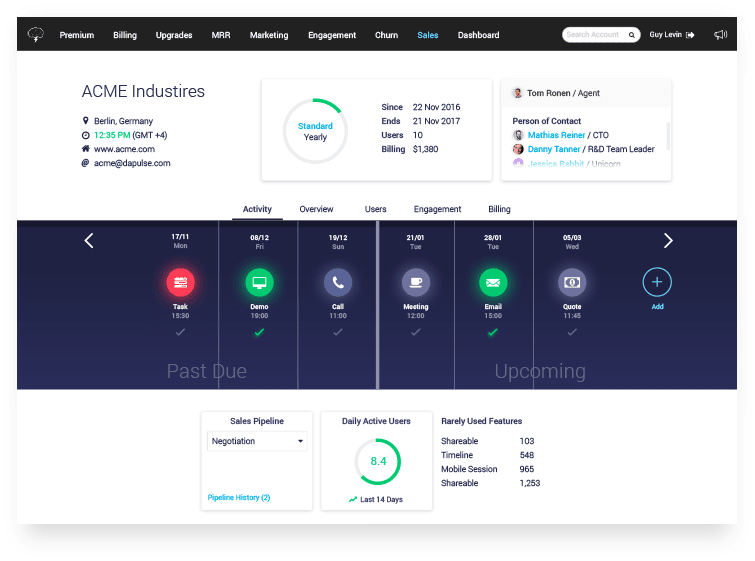Switch to the Activity tab
Screen dimensions: 755x561
(x=257, y=209)
